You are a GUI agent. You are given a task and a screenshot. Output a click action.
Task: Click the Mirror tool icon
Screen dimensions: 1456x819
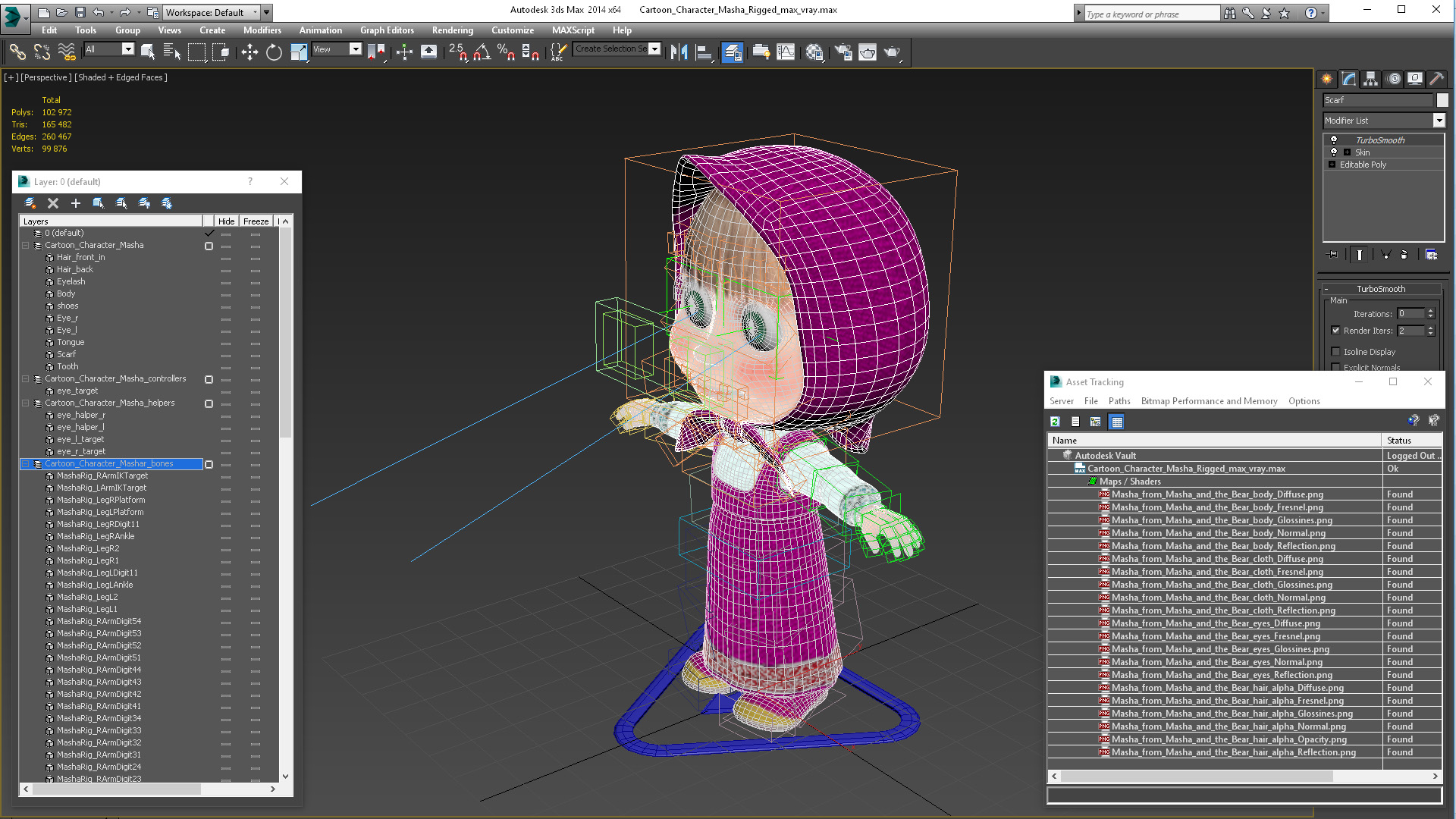679,52
